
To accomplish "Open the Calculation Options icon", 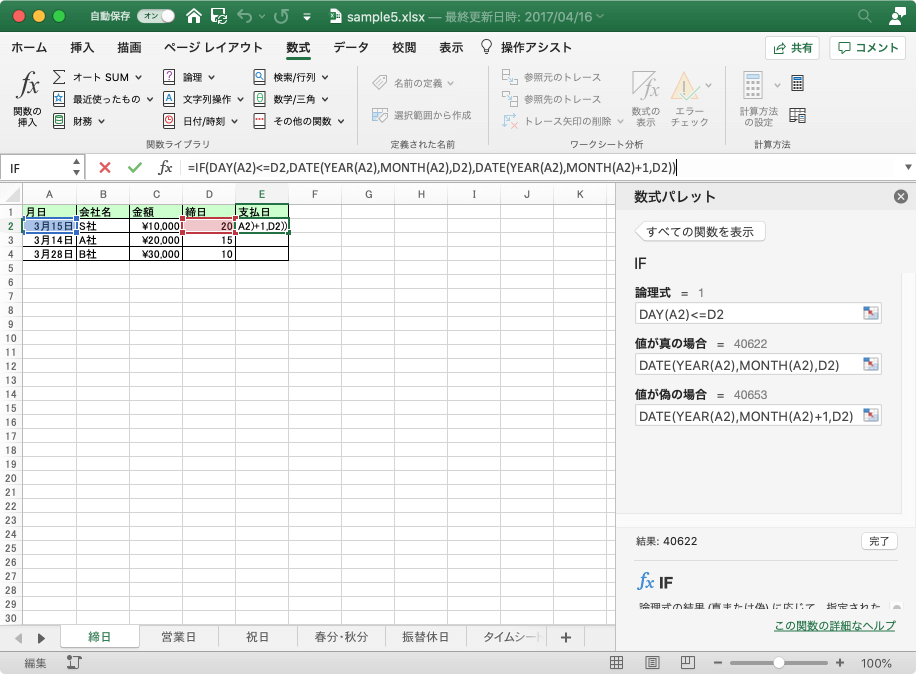I will [753, 86].
